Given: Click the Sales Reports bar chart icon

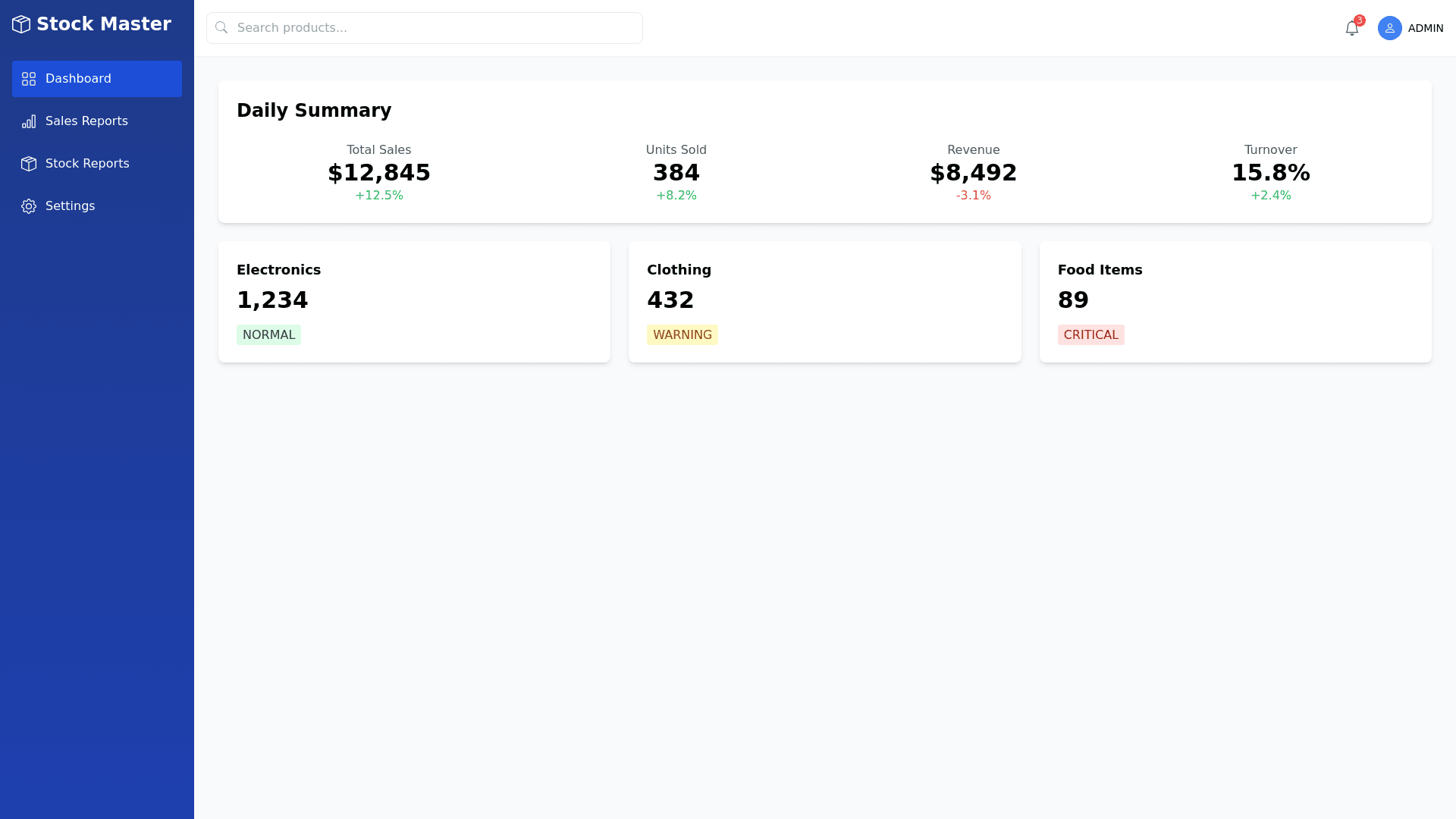Looking at the screenshot, I should [29, 121].
